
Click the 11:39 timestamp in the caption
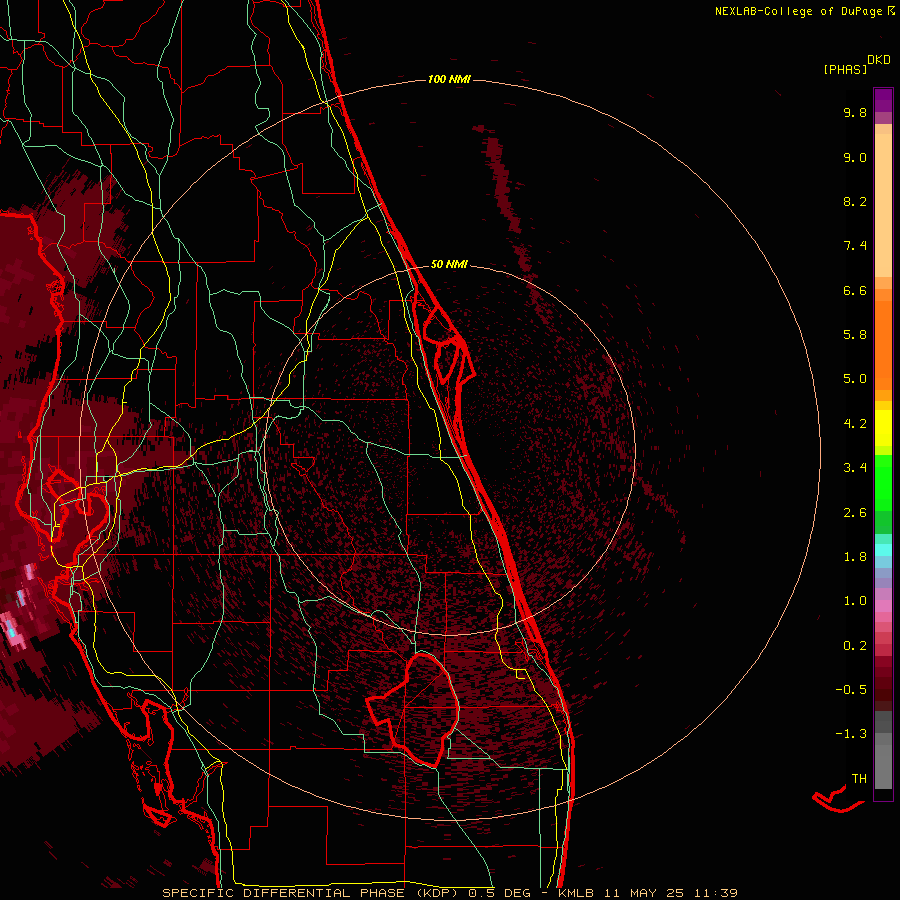[716, 893]
